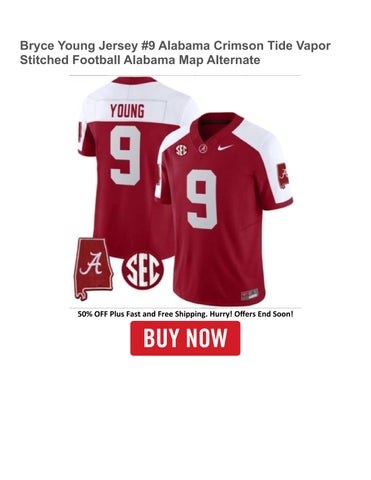
Task: Click the white shoulder panel of the front jersey
Action: (x=263, y=153)
